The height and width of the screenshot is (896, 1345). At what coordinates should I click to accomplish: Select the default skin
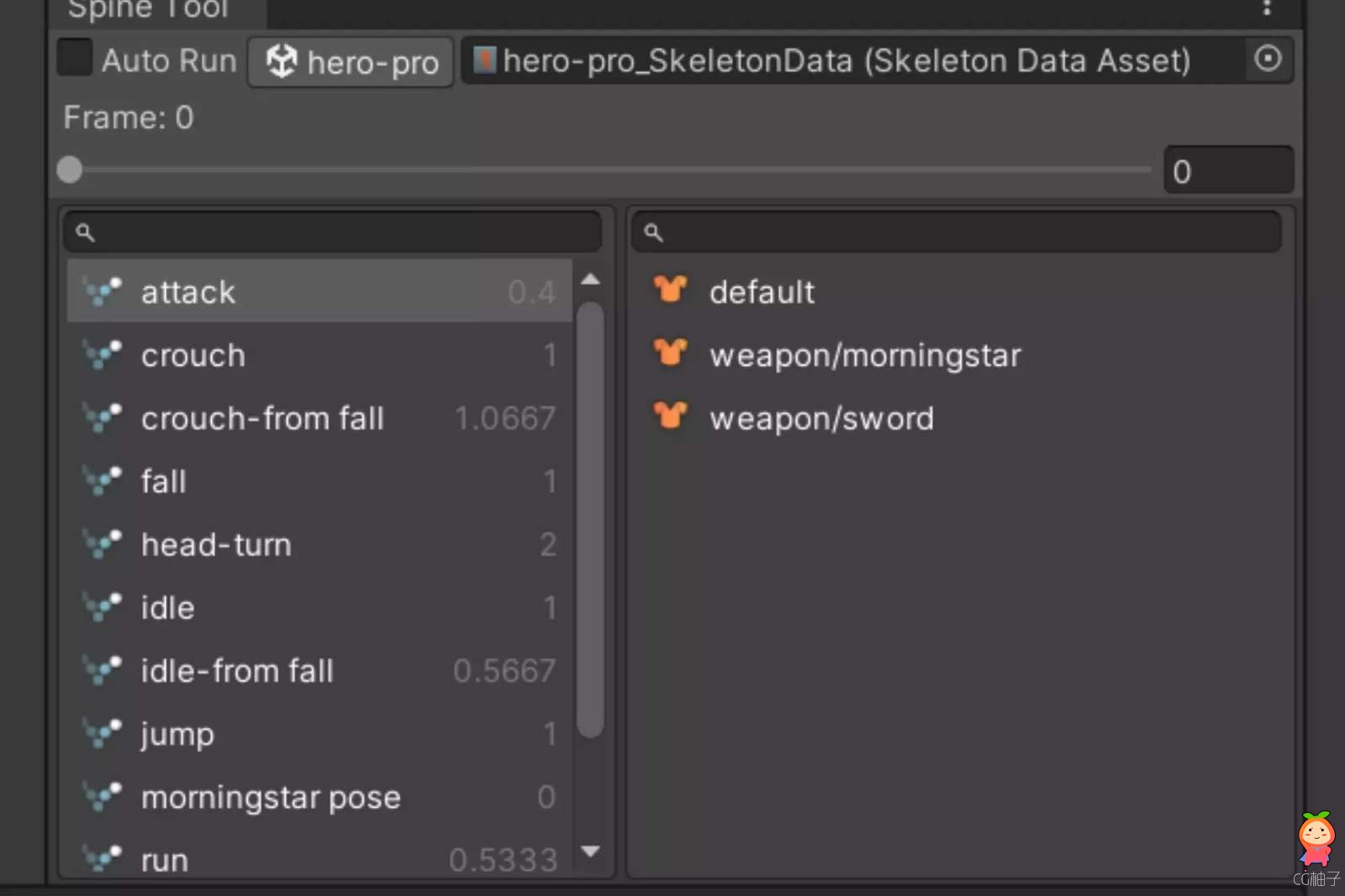point(958,292)
